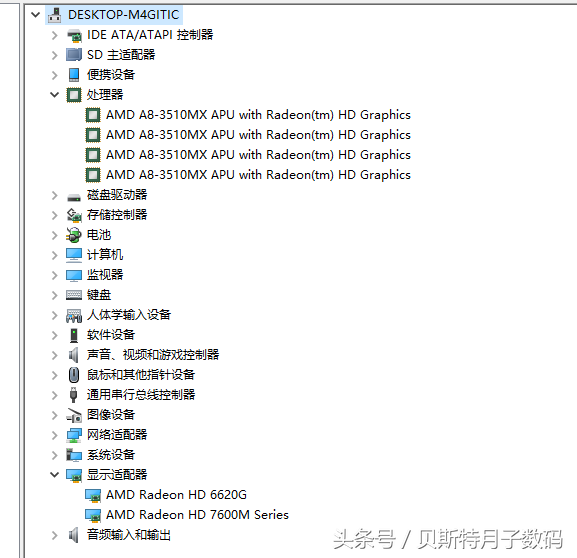
Task: Select AMD Radeon HD 6620G entry
Action: (x=176, y=495)
